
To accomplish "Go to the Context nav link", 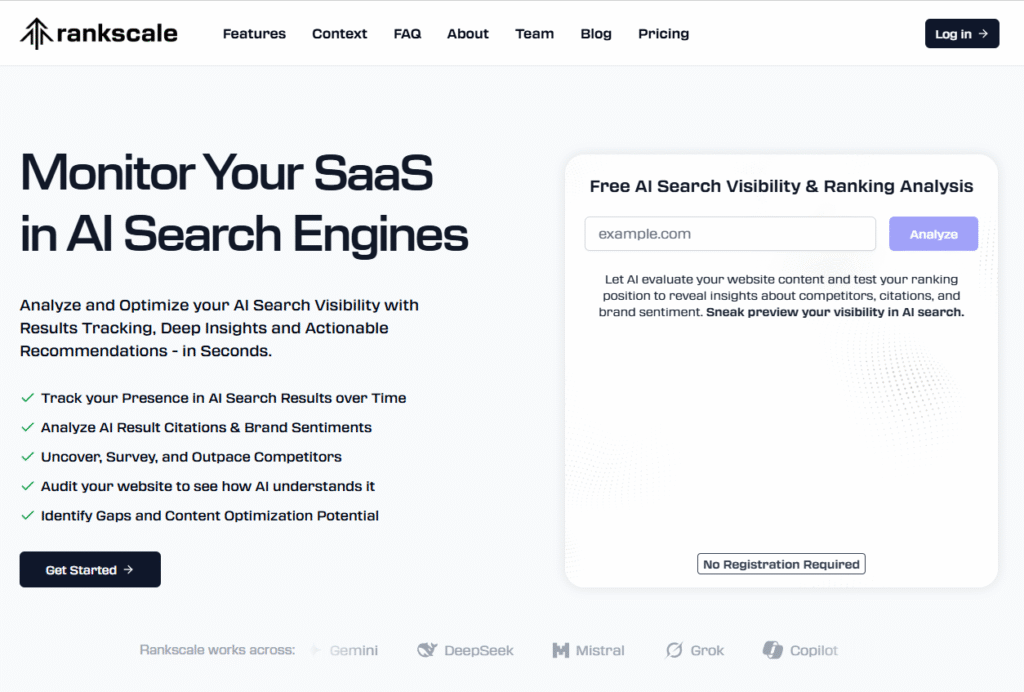I will [340, 33].
